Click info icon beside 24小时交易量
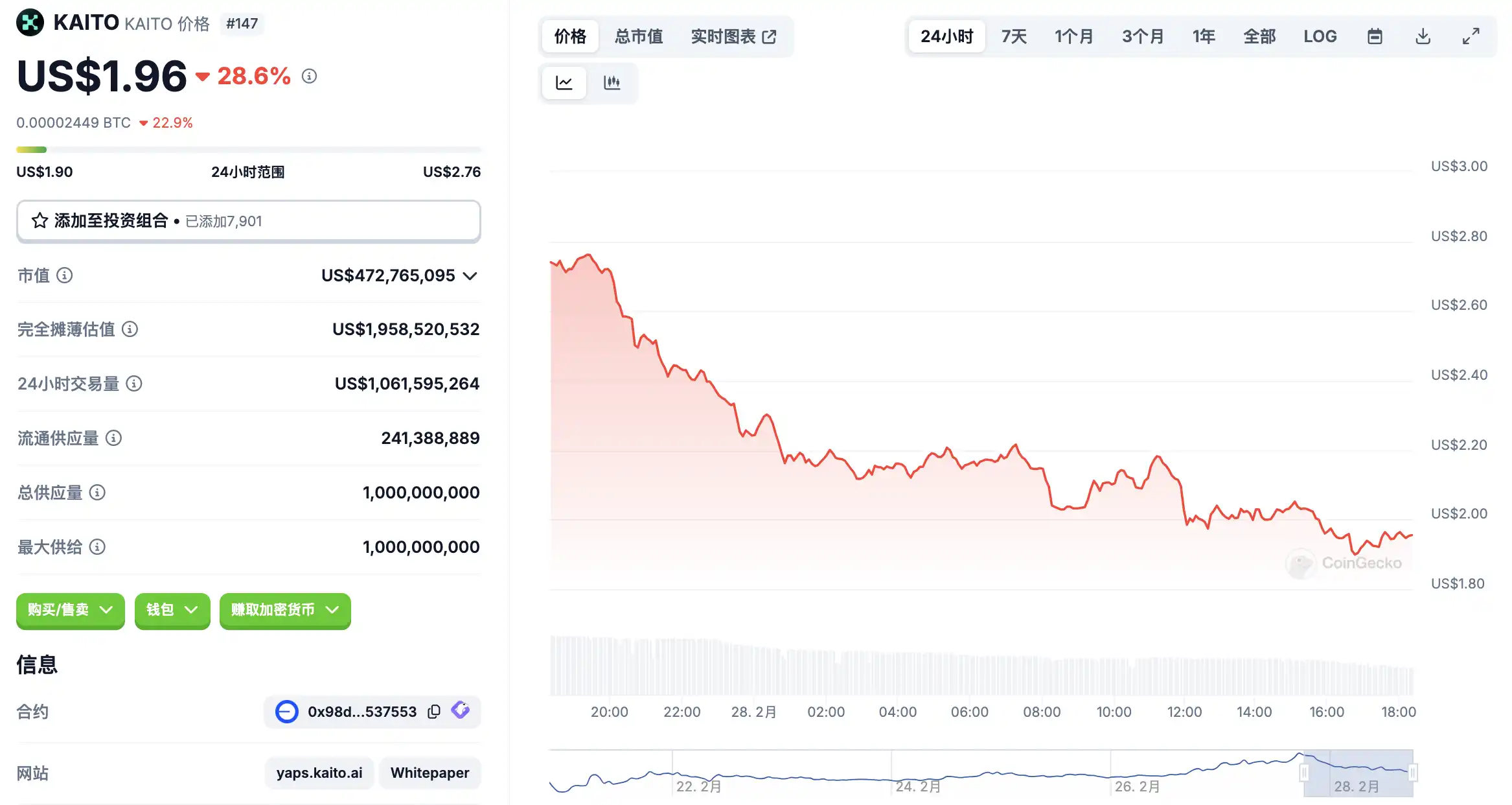 [x=134, y=384]
